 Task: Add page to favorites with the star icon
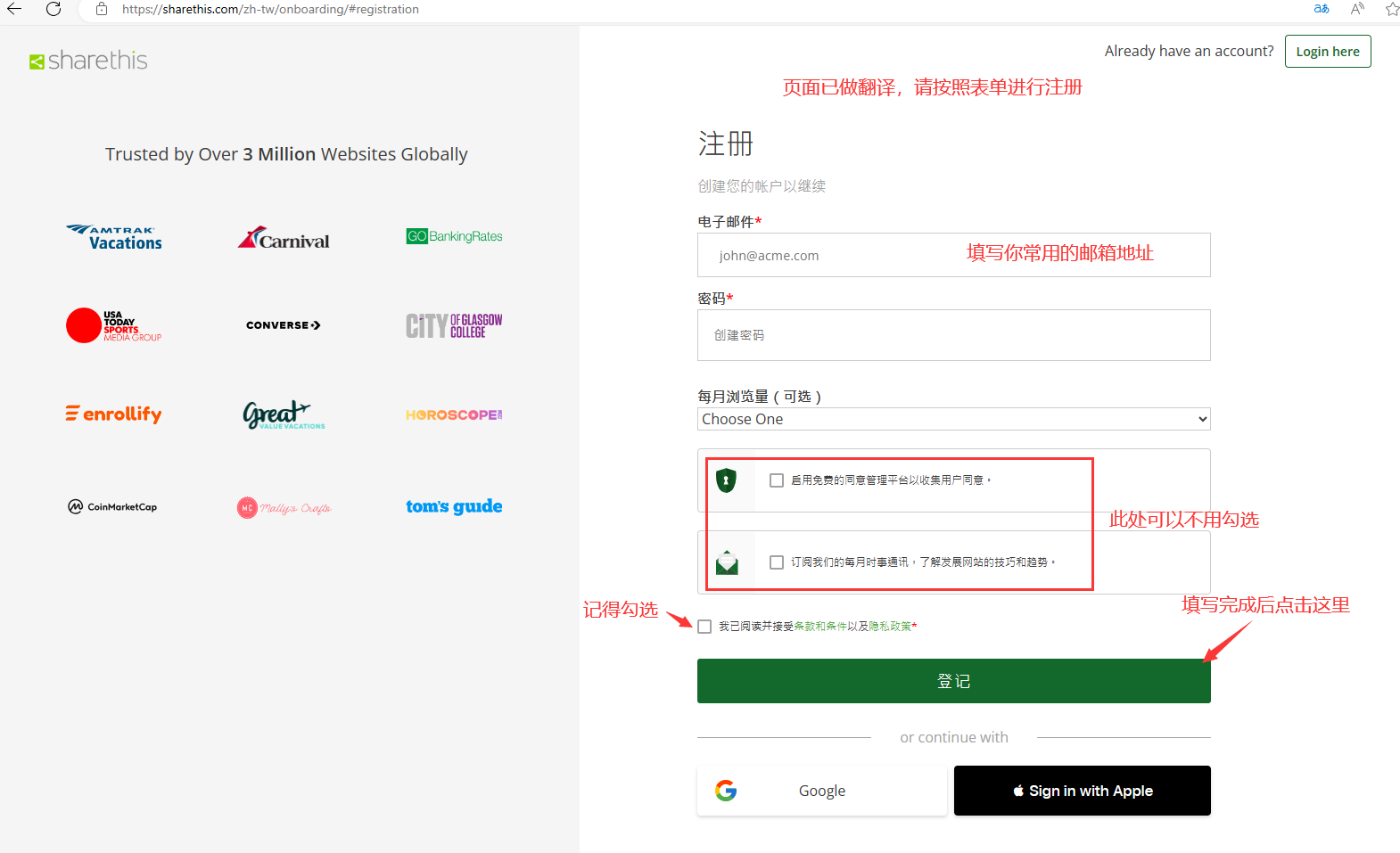[x=1392, y=9]
